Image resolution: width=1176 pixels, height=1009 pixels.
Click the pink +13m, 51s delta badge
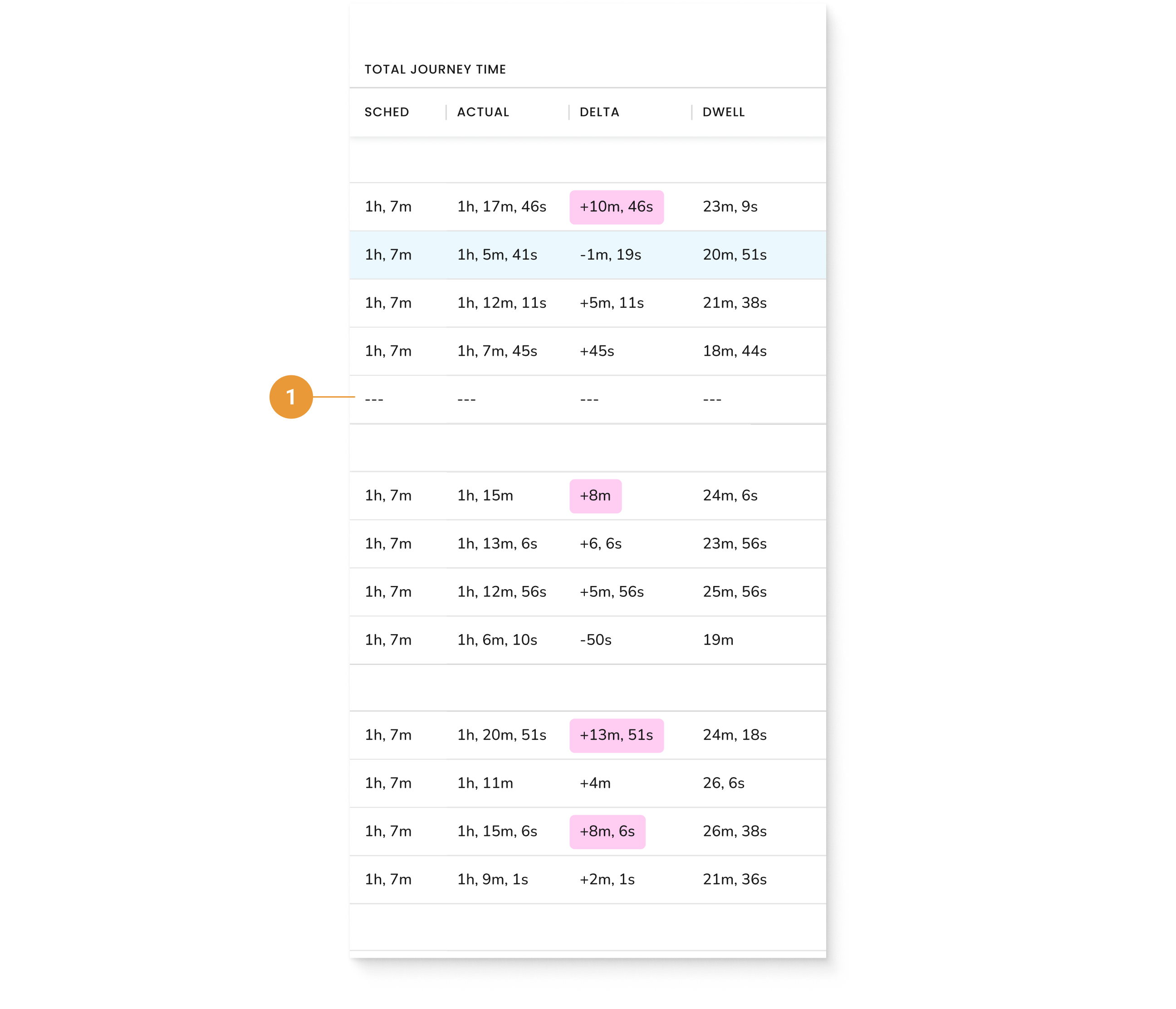coord(617,735)
